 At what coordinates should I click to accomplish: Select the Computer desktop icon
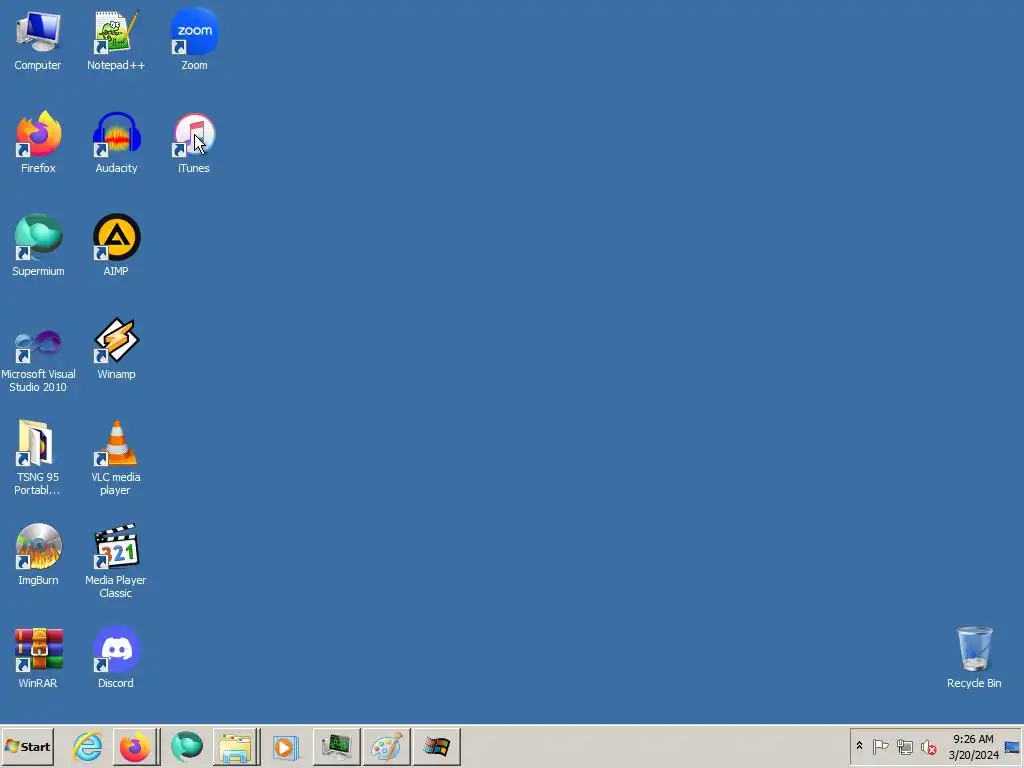pos(38,40)
